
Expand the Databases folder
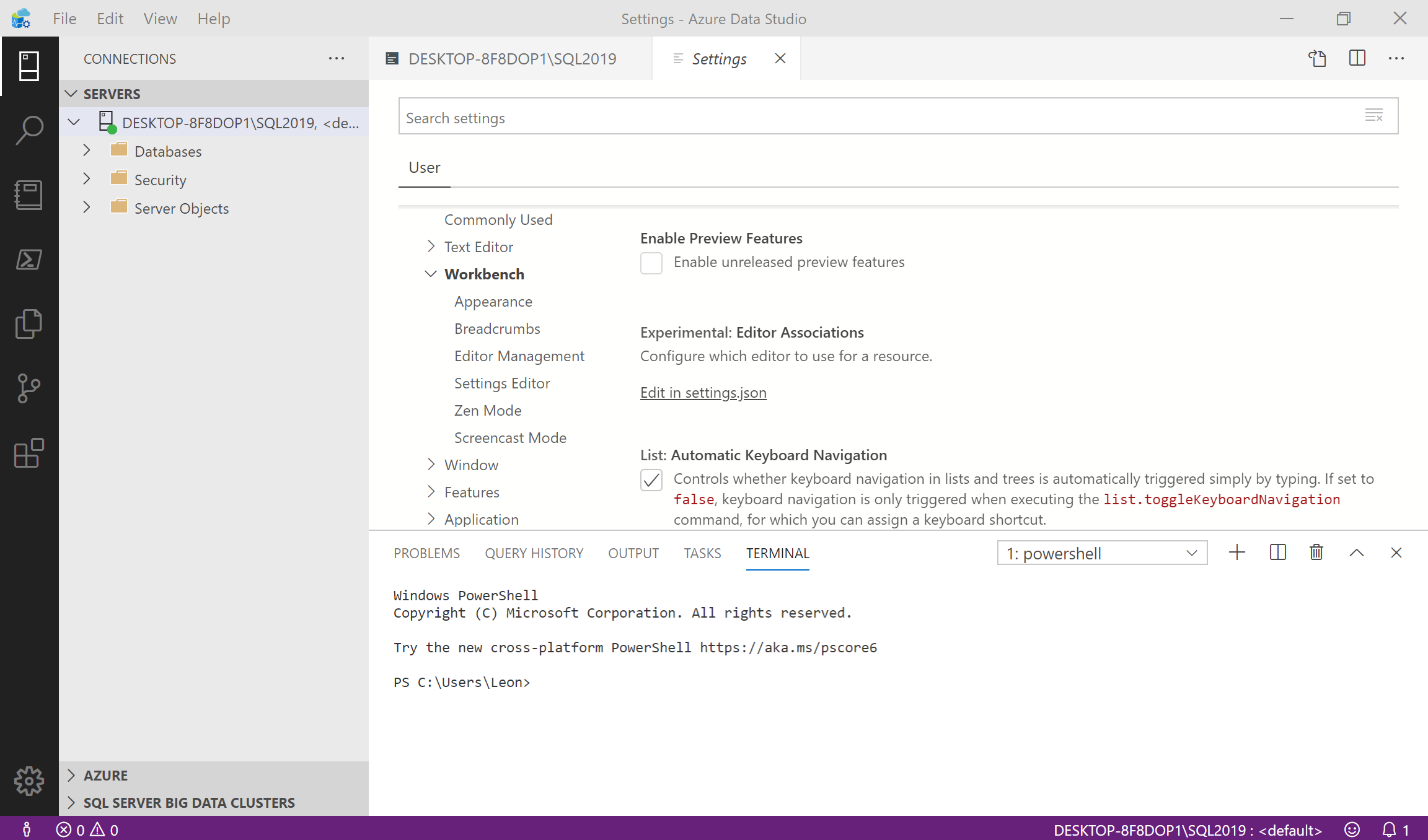click(x=87, y=151)
